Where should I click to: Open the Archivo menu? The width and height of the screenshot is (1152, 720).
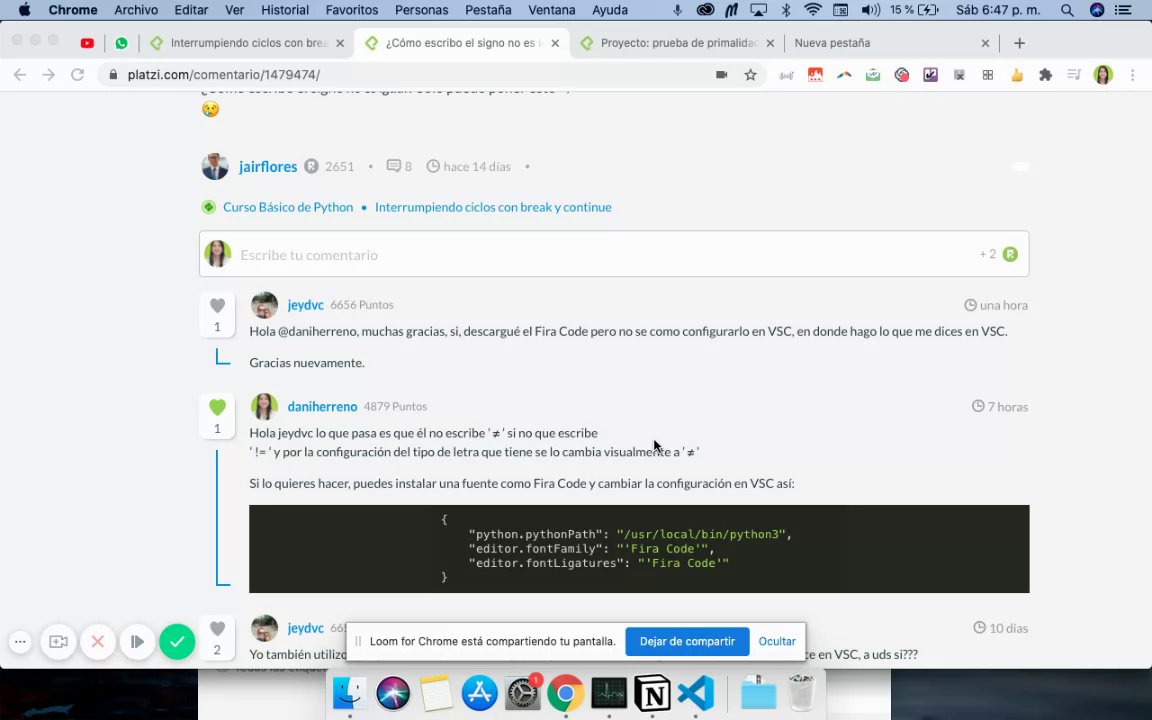[x=136, y=10]
